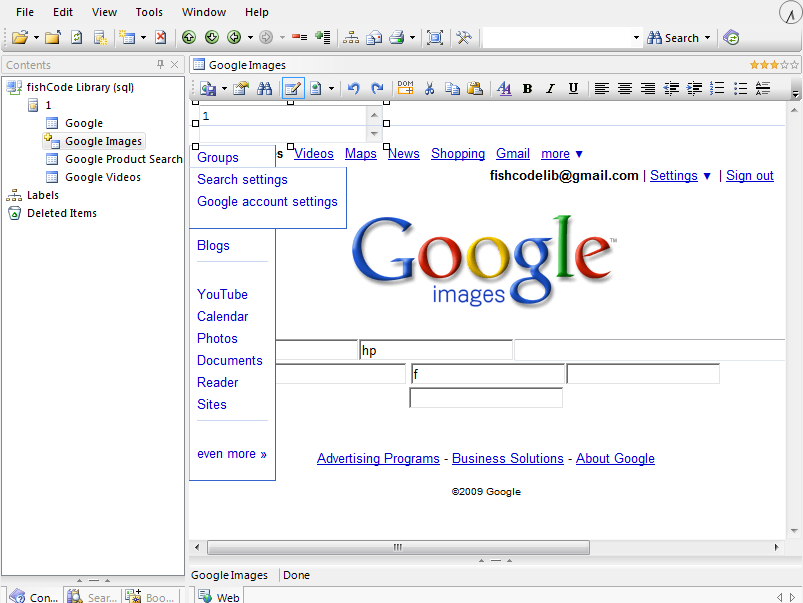The width and height of the screenshot is (803, 603).
Task: Open the new item dropdown arrow
Action: tap(143, 37)
